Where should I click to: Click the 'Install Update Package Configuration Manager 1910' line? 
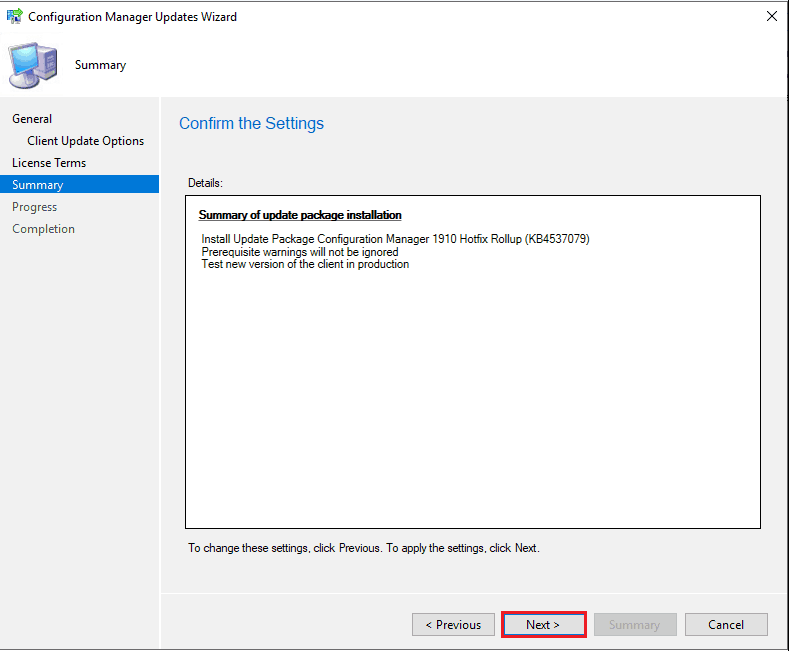tap(396, 239)
